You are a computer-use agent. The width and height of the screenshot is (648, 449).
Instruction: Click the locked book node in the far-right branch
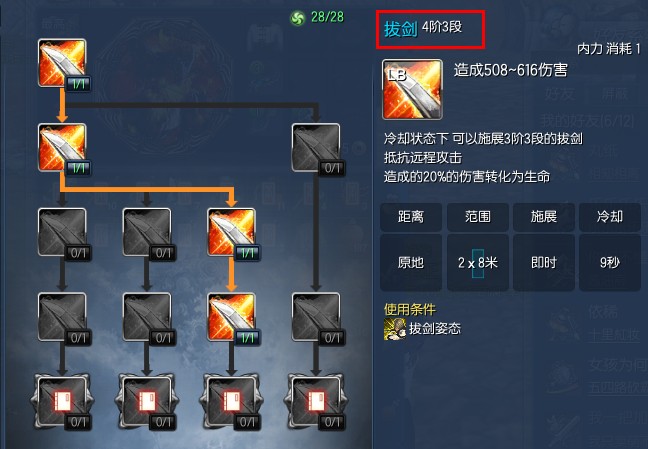pyautogui.click(x=316, y=401)
